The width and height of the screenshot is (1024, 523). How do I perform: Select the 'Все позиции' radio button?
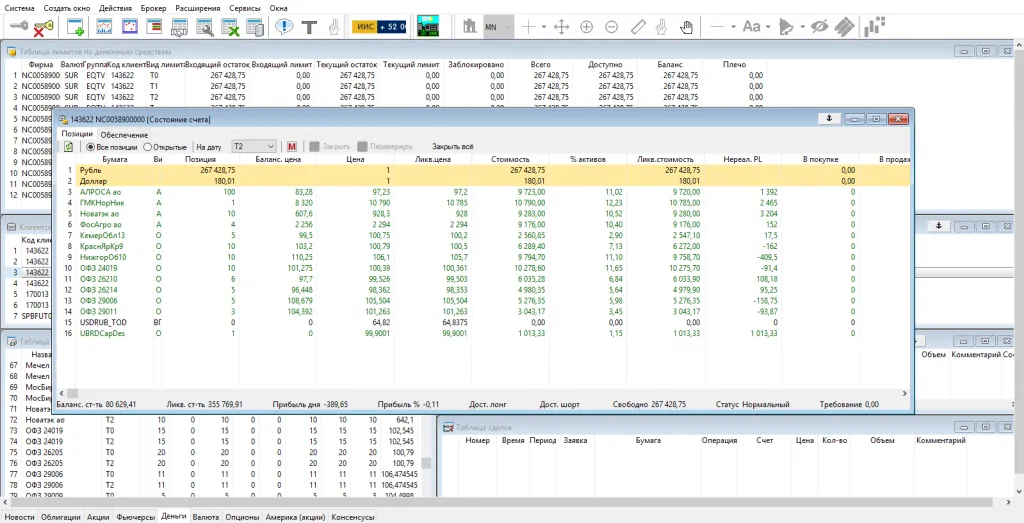[x=90, y=146]
